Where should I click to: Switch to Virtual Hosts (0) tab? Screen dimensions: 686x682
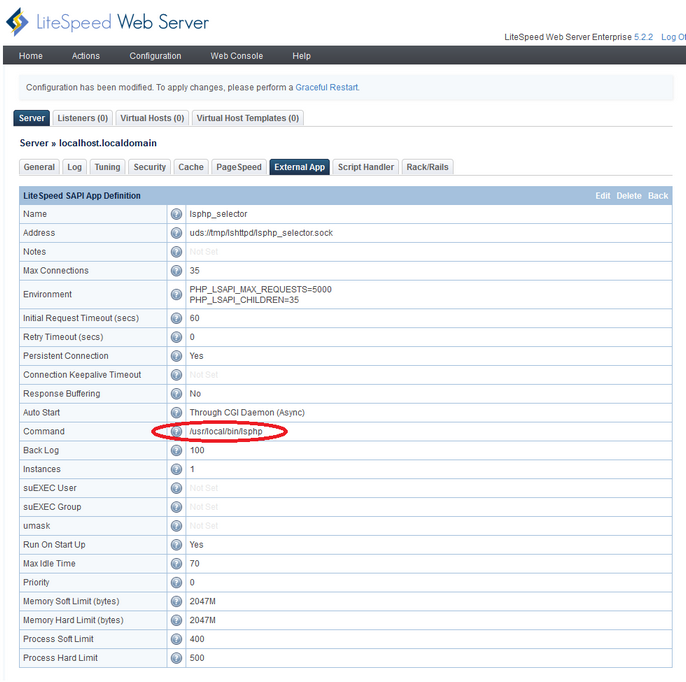click(152, 118)
